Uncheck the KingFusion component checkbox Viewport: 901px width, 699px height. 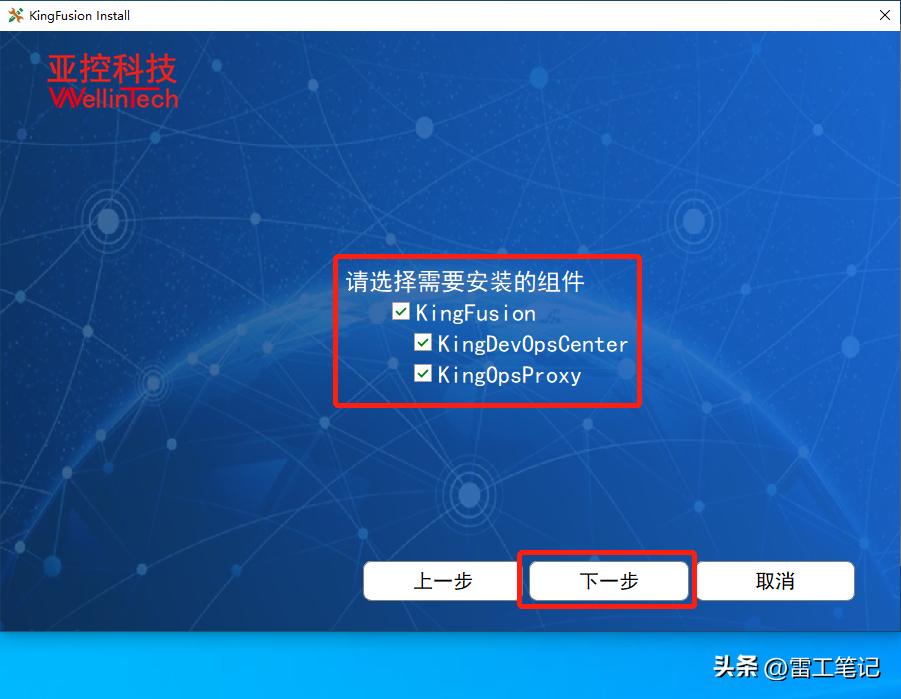[x=400, y=312]
